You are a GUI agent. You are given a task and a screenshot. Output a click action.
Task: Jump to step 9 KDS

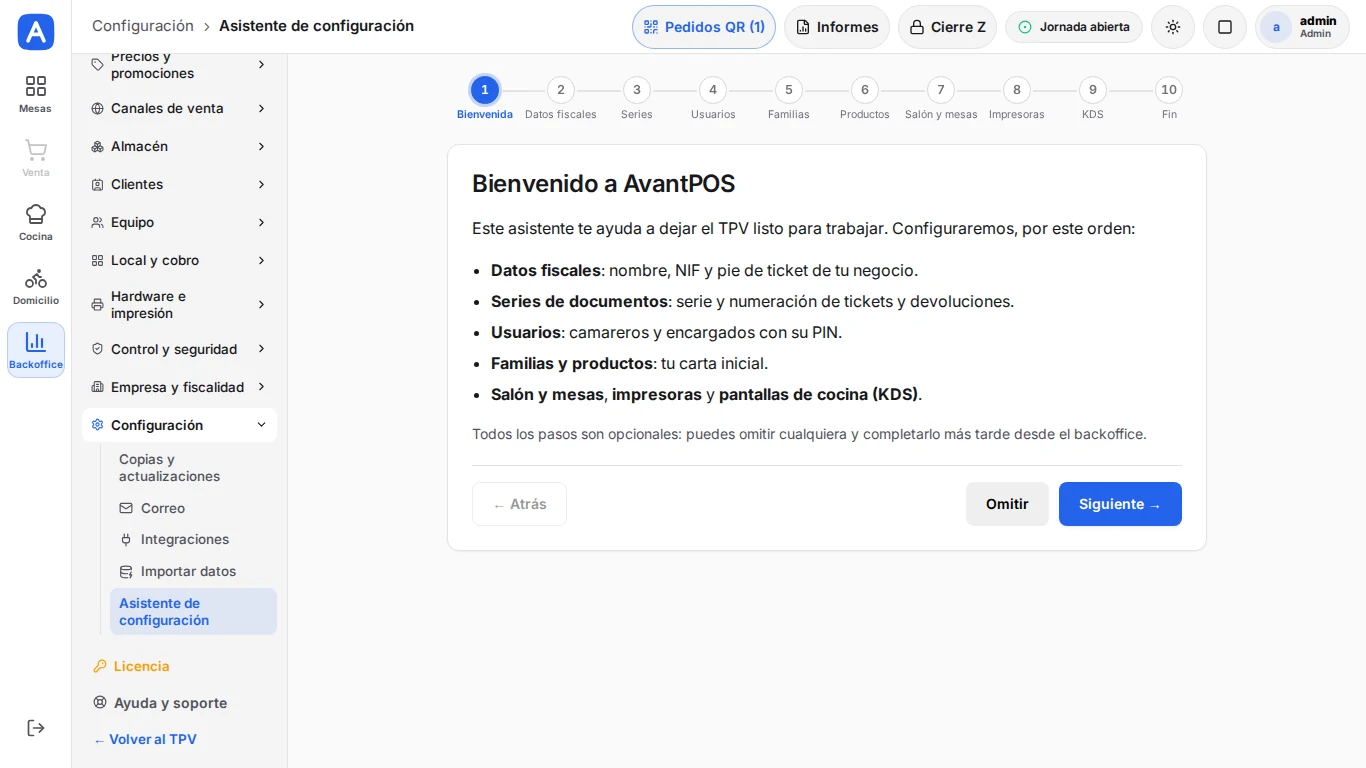coord(1093,98)
